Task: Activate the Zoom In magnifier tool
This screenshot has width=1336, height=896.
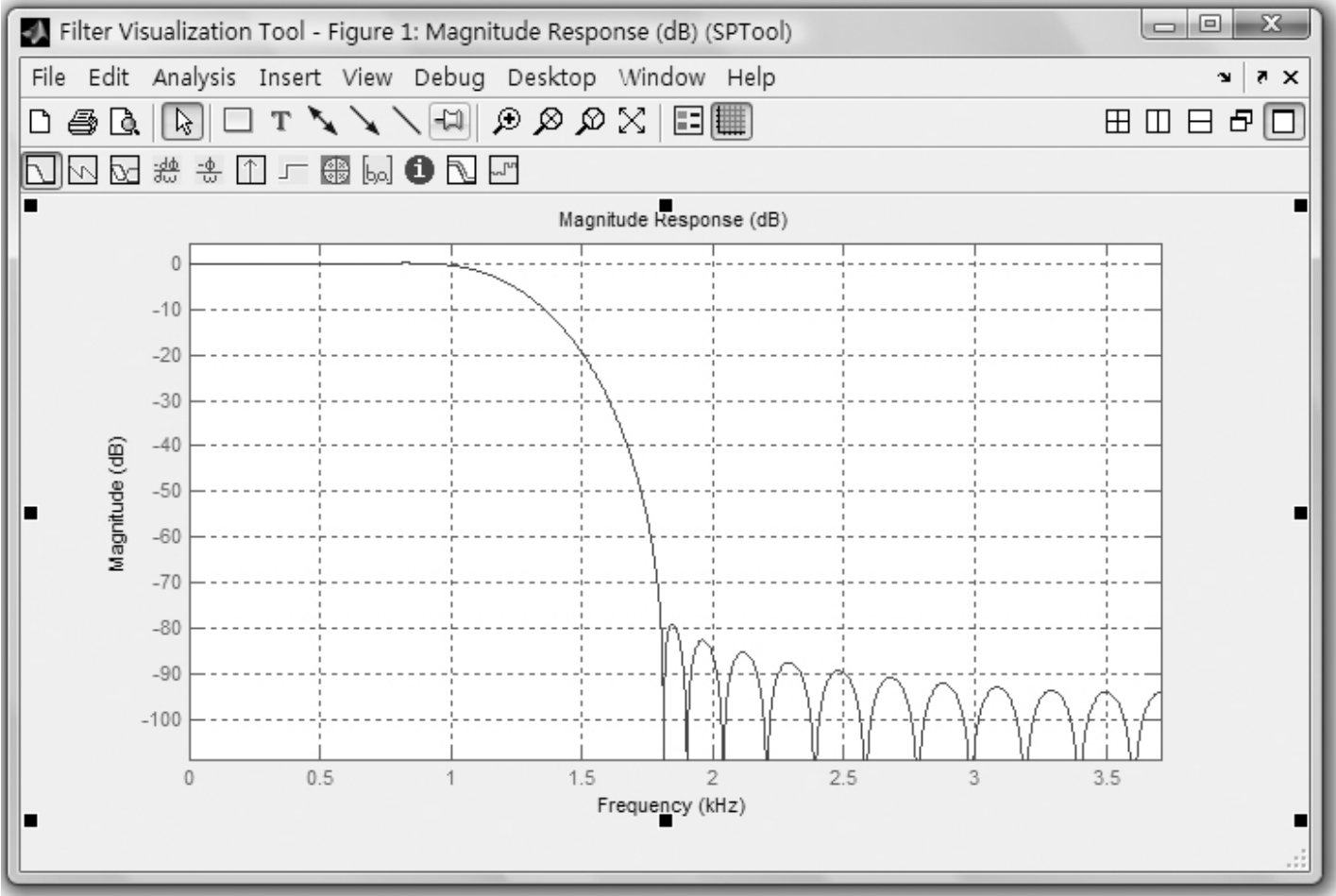Action: pyautogui.click(x=507, y=121)
